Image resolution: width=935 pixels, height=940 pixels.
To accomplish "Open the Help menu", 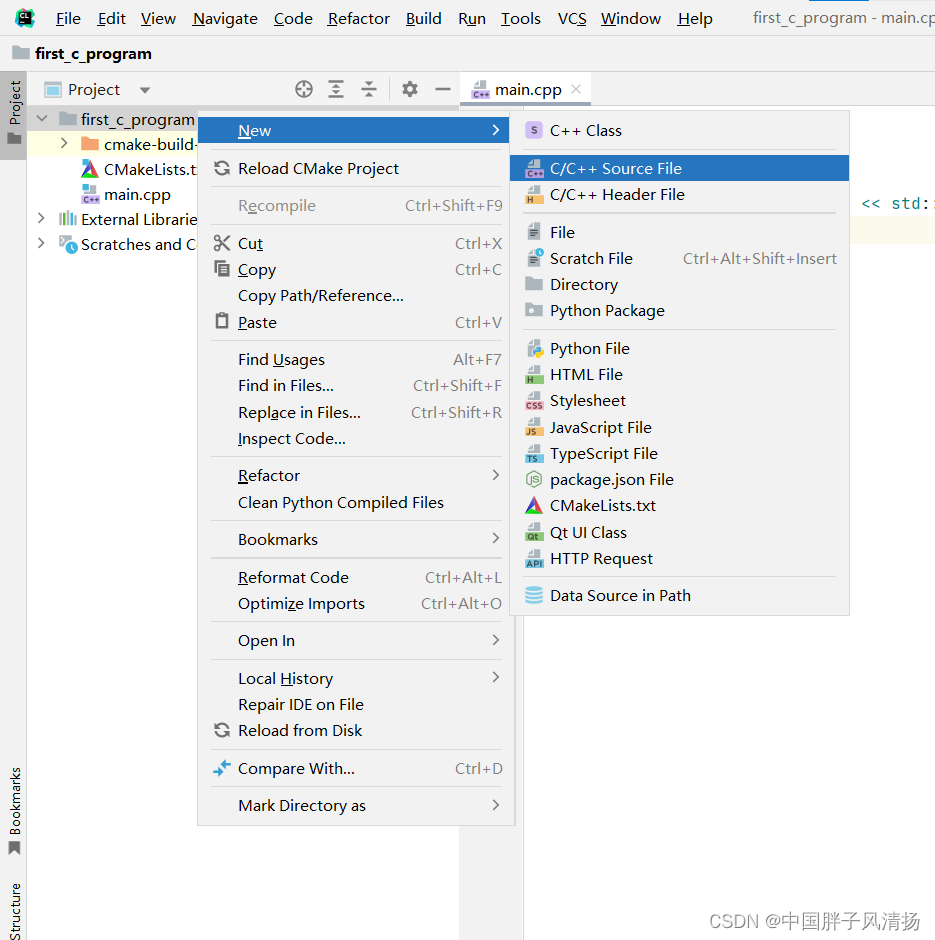I will click(695, 19).
